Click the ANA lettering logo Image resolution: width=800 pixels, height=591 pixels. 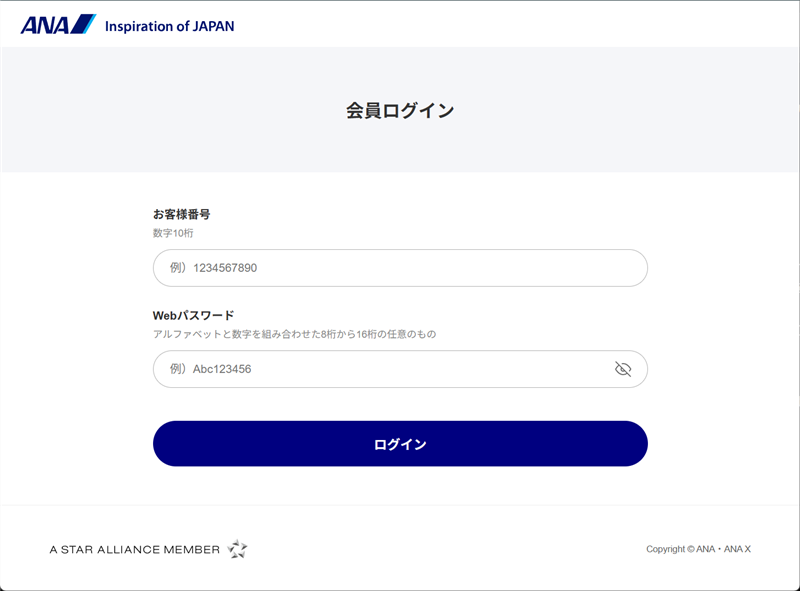[x=45, y=25]
